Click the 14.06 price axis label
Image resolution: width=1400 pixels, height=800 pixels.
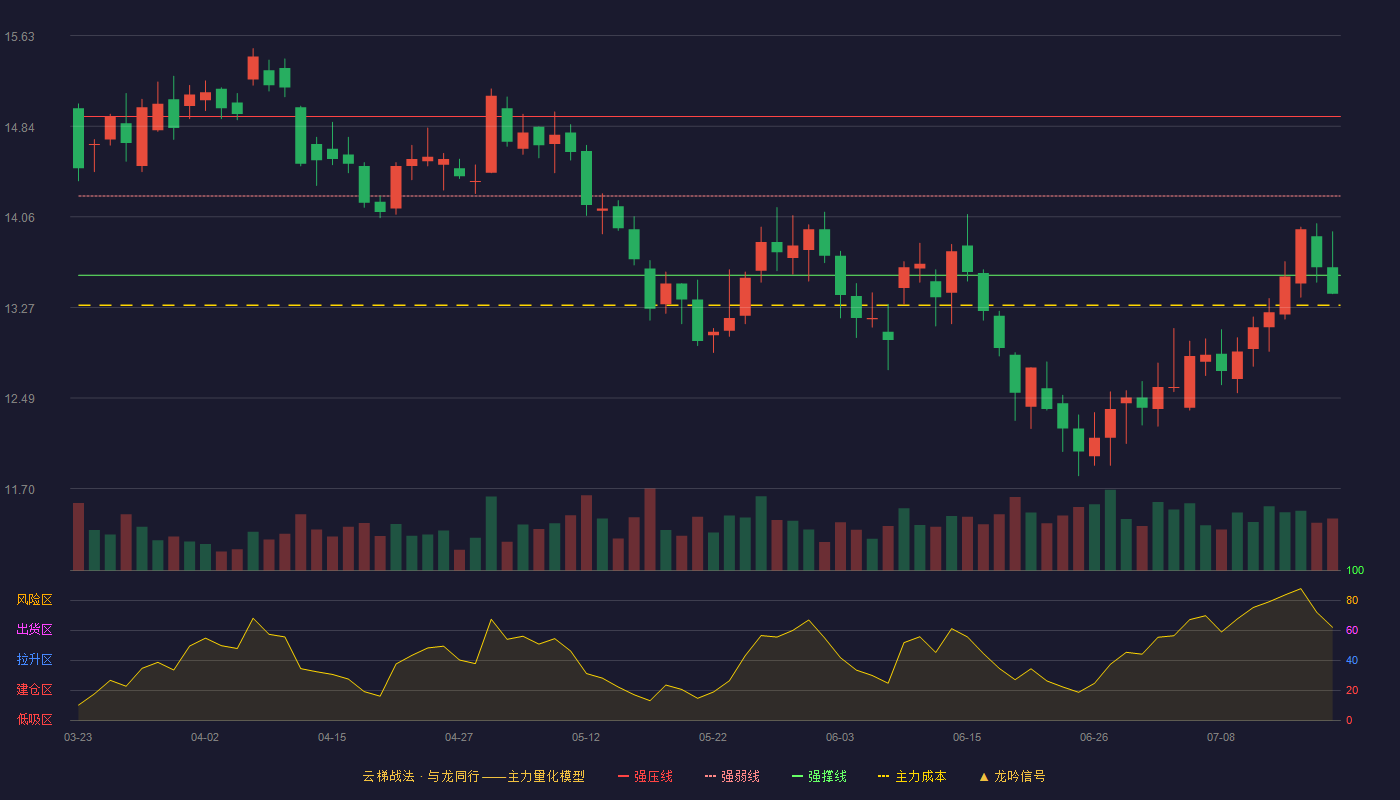pos(19,218)
